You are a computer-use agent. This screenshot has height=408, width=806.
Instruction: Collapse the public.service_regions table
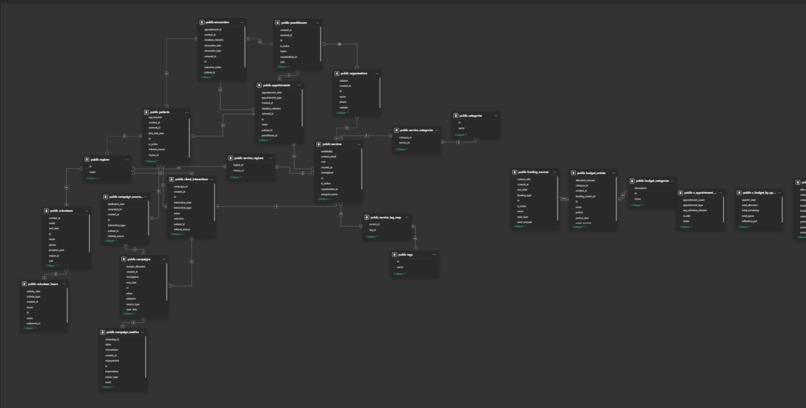(x=236, y=177)
